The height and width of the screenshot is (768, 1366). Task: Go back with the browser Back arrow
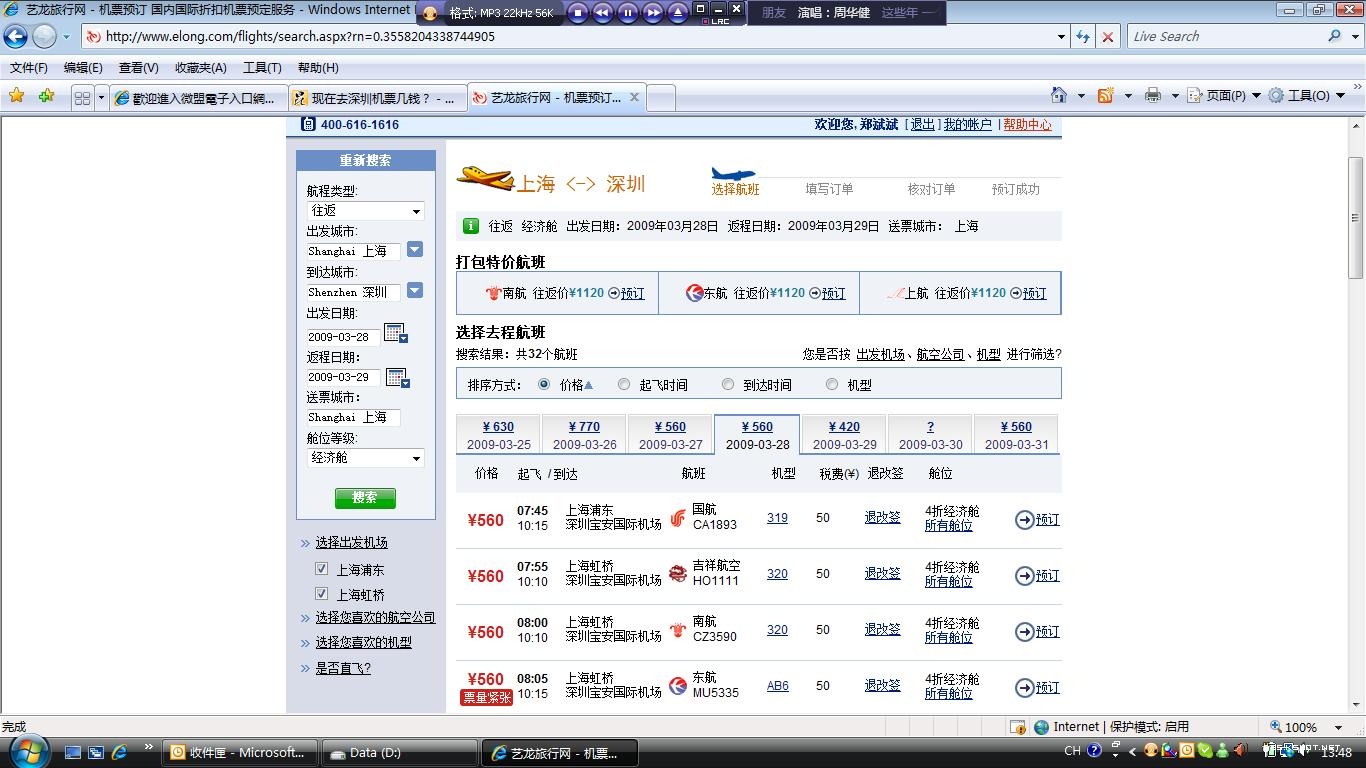[16, 37]
